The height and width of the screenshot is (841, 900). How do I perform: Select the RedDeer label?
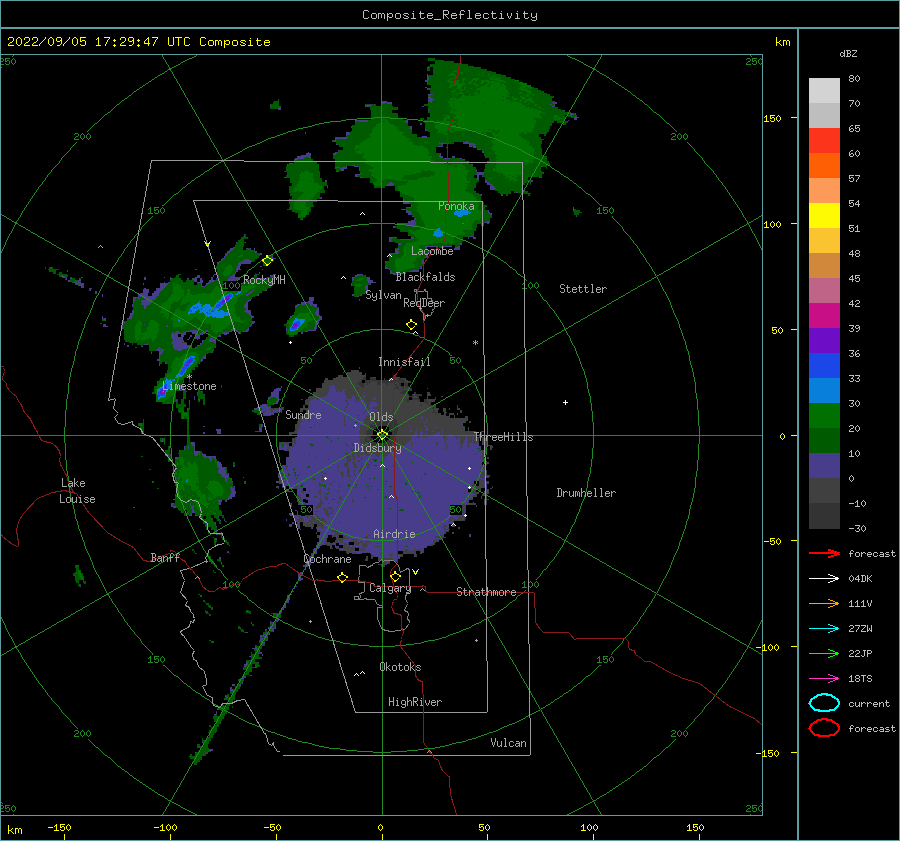[x=424, y=303]
